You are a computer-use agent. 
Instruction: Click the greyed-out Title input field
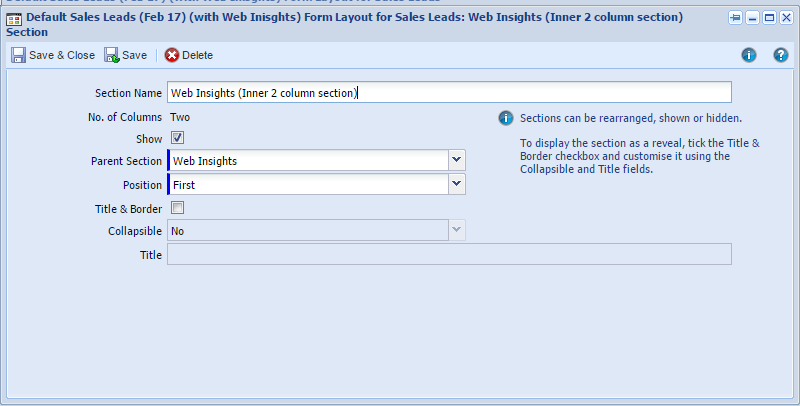[x=449, y=254]
